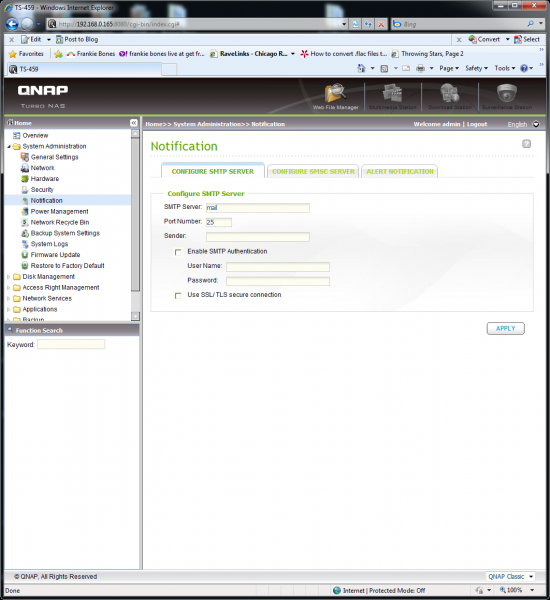Open Network in sidebar
550x600 pixels.
tap(42, 168)
